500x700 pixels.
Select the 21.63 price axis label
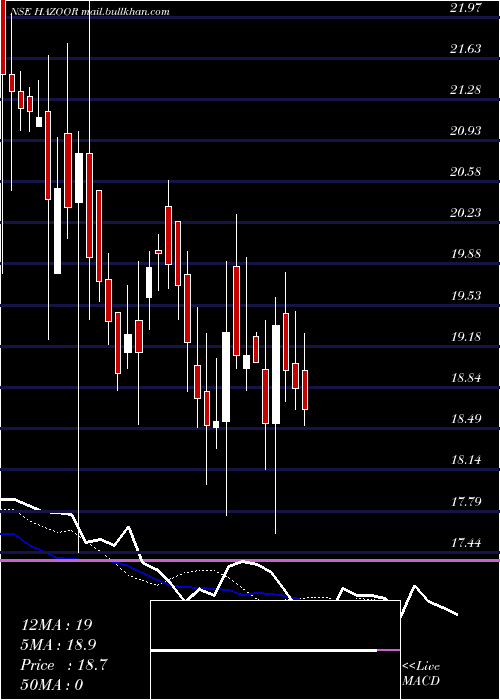pos(466,48)
